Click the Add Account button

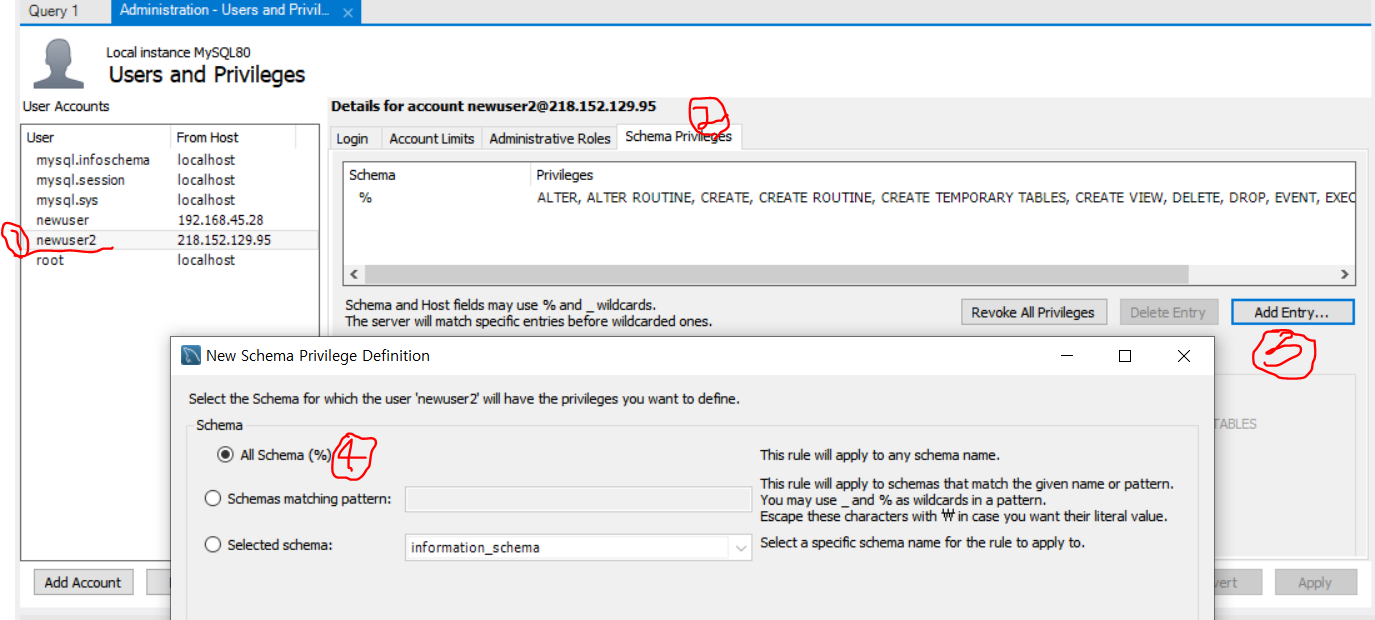point(83,582)
